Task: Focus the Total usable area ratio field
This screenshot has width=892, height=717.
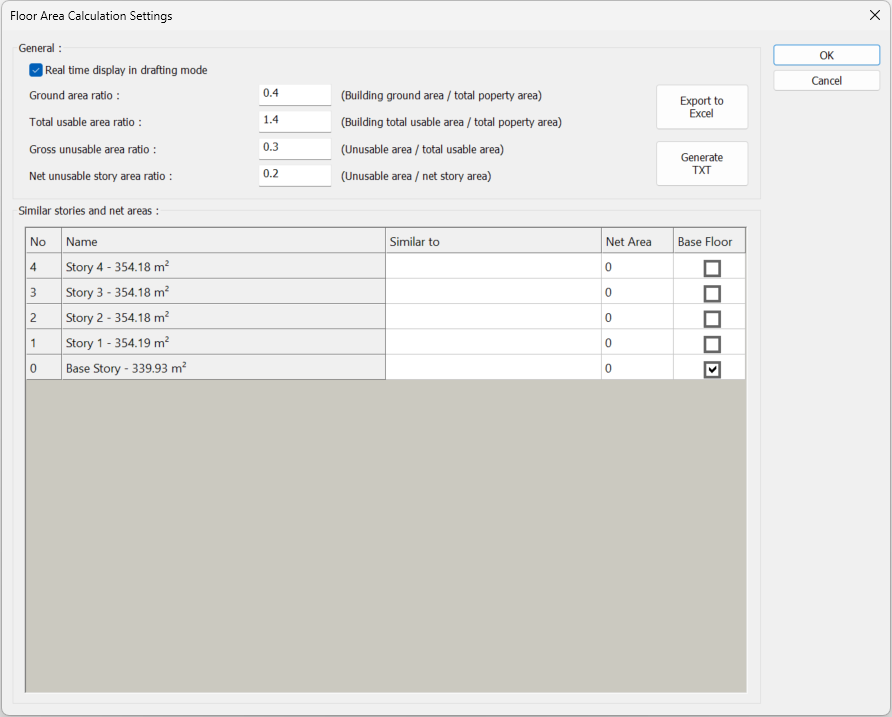Action: tap(294, 121)
